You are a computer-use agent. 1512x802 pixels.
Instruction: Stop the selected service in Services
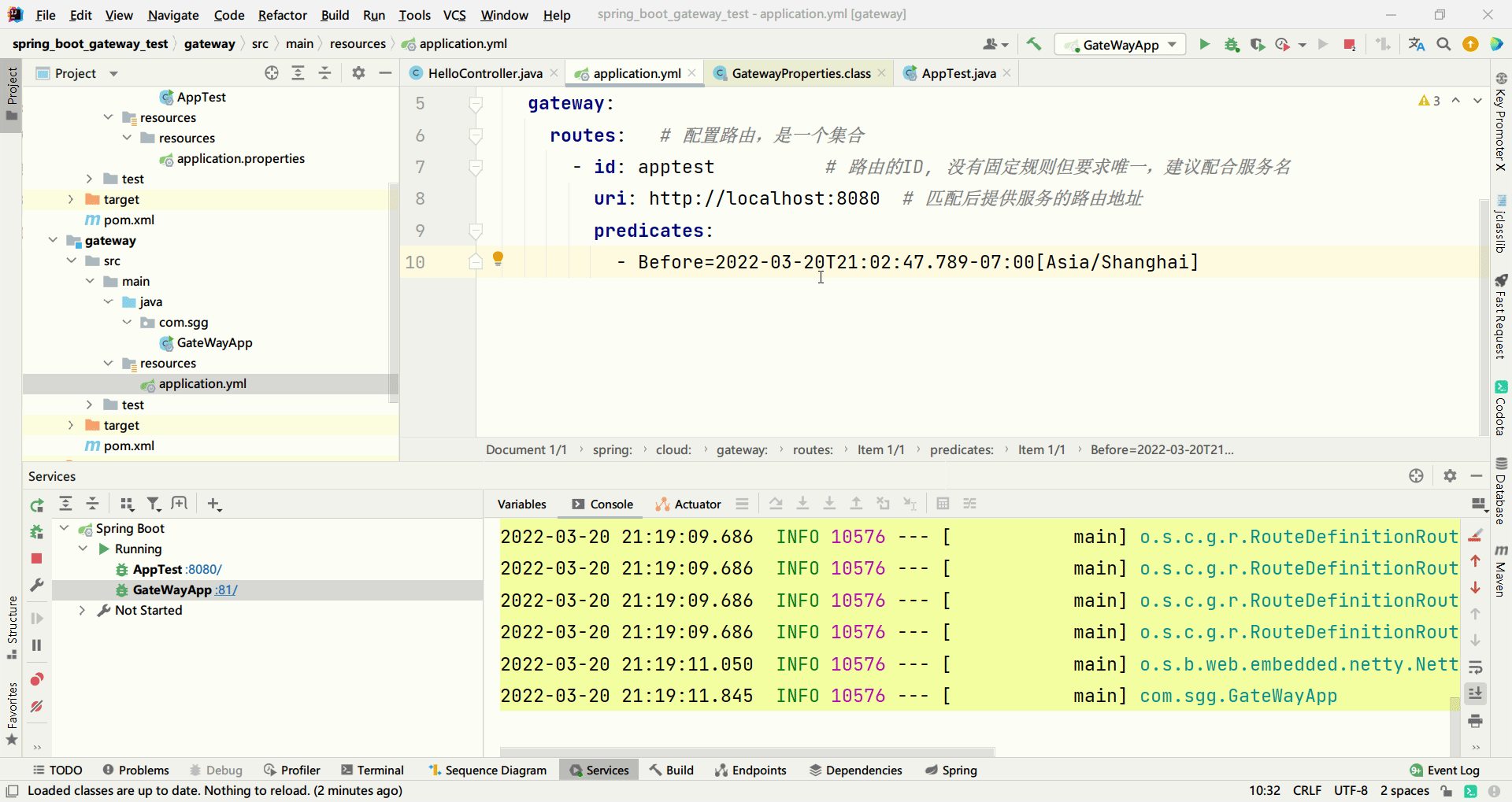click(x=36, y=558)
